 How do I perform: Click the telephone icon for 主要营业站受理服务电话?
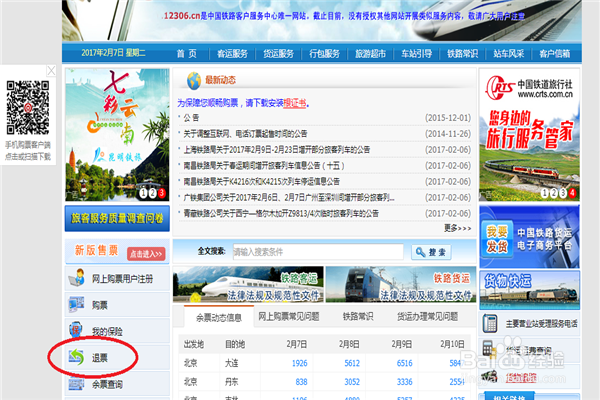pyautogui.click(x=490, y=323)
